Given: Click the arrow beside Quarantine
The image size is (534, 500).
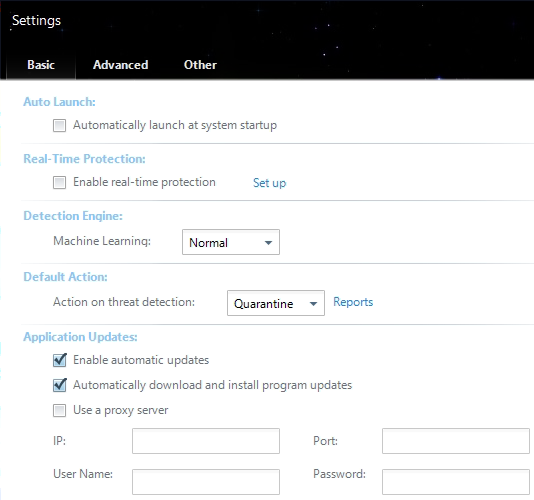Looking at the screenshot, I should (313, 304).
